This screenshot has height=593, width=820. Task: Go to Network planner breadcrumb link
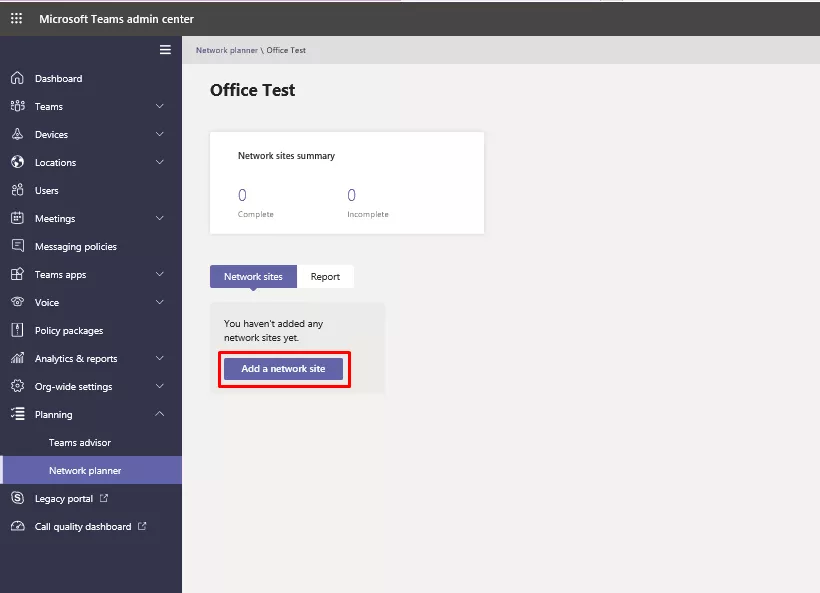point(226,50)
